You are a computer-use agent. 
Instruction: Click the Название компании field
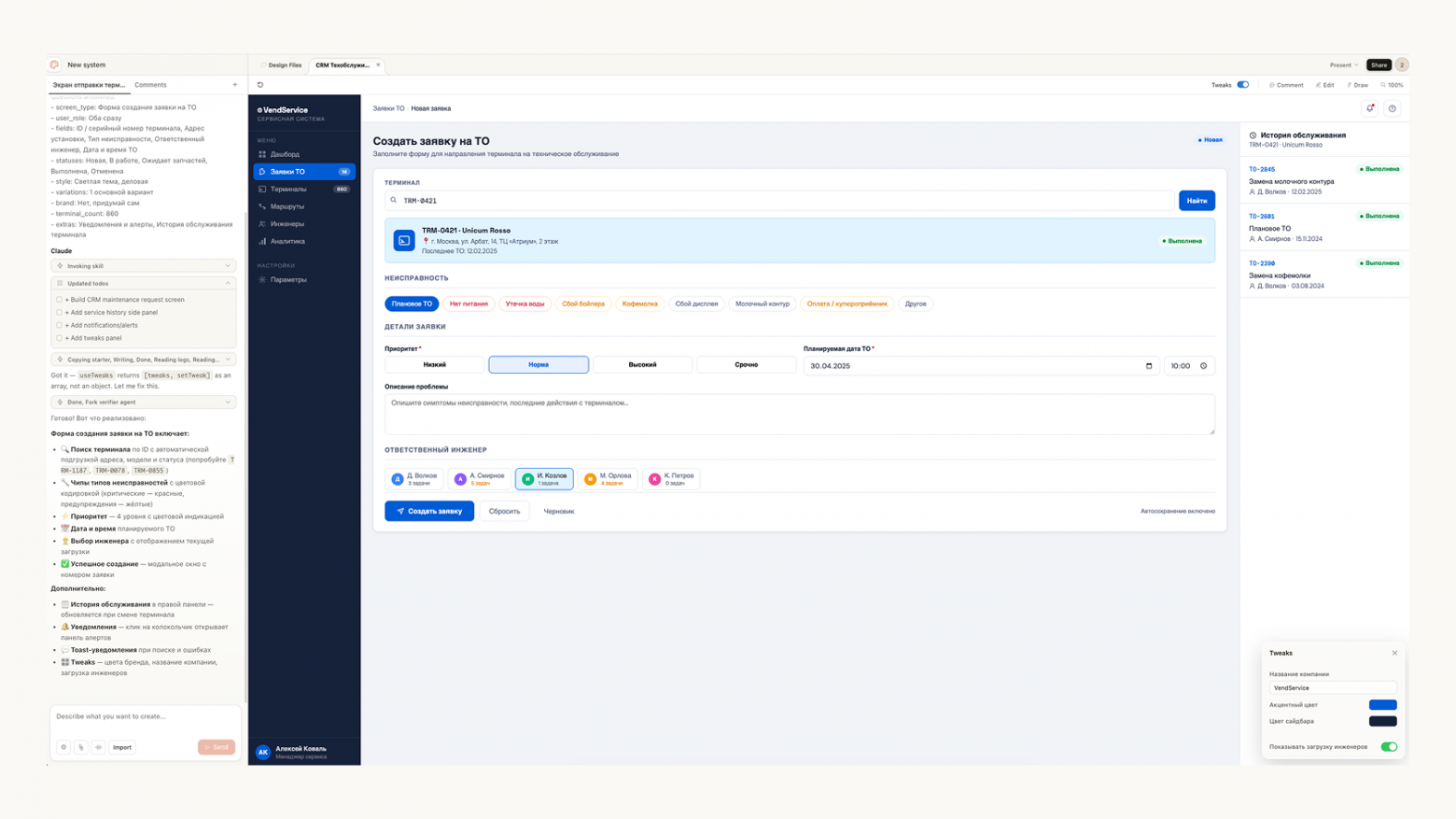pyautogui.click(x=1333, y=688)
